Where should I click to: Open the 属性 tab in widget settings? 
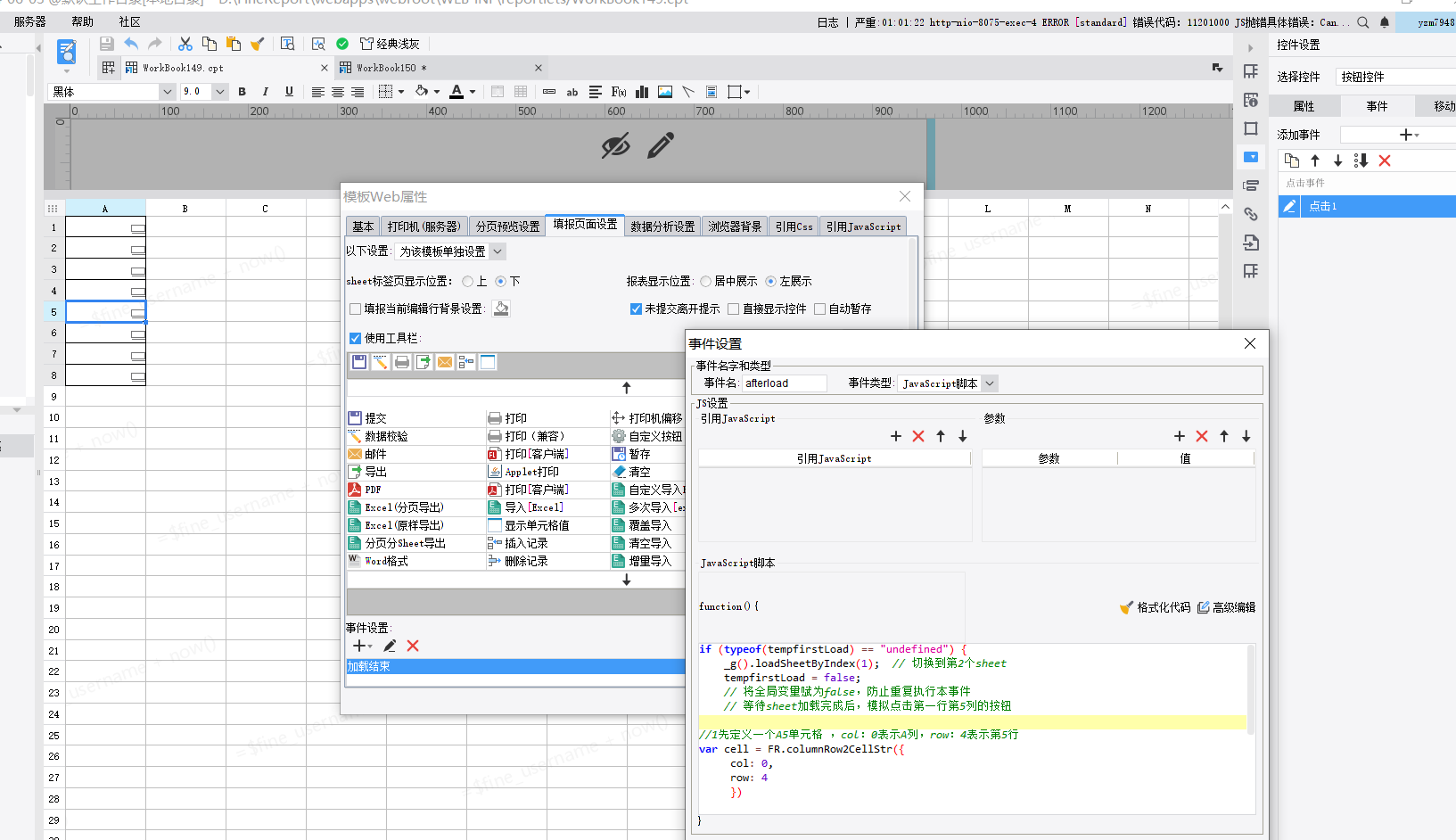[1304, 106]
